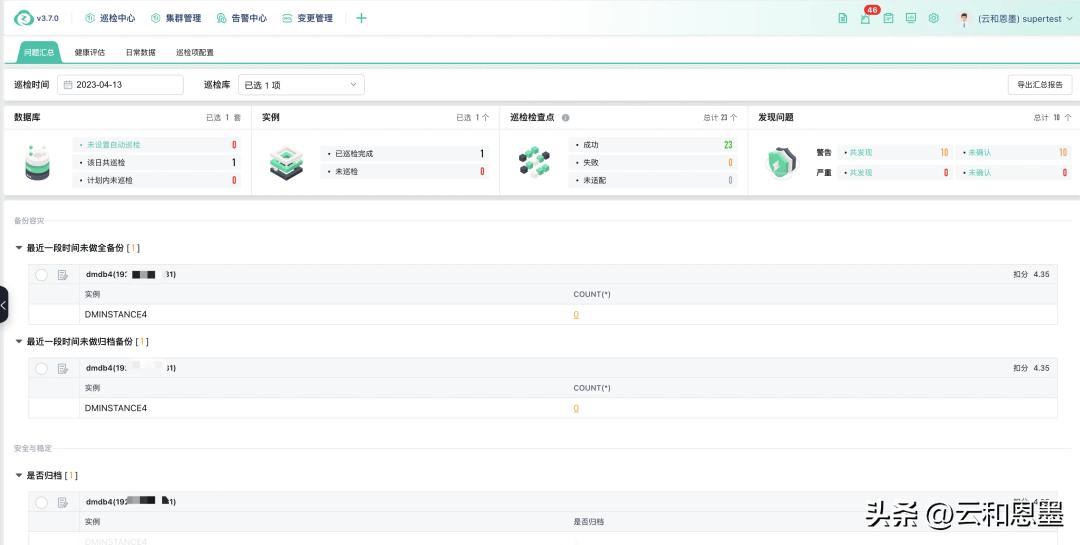The height and width of the screenshot is (545, 1080).
Task: Click the layered instance icon in 实例 card
Action: [286, 163]
